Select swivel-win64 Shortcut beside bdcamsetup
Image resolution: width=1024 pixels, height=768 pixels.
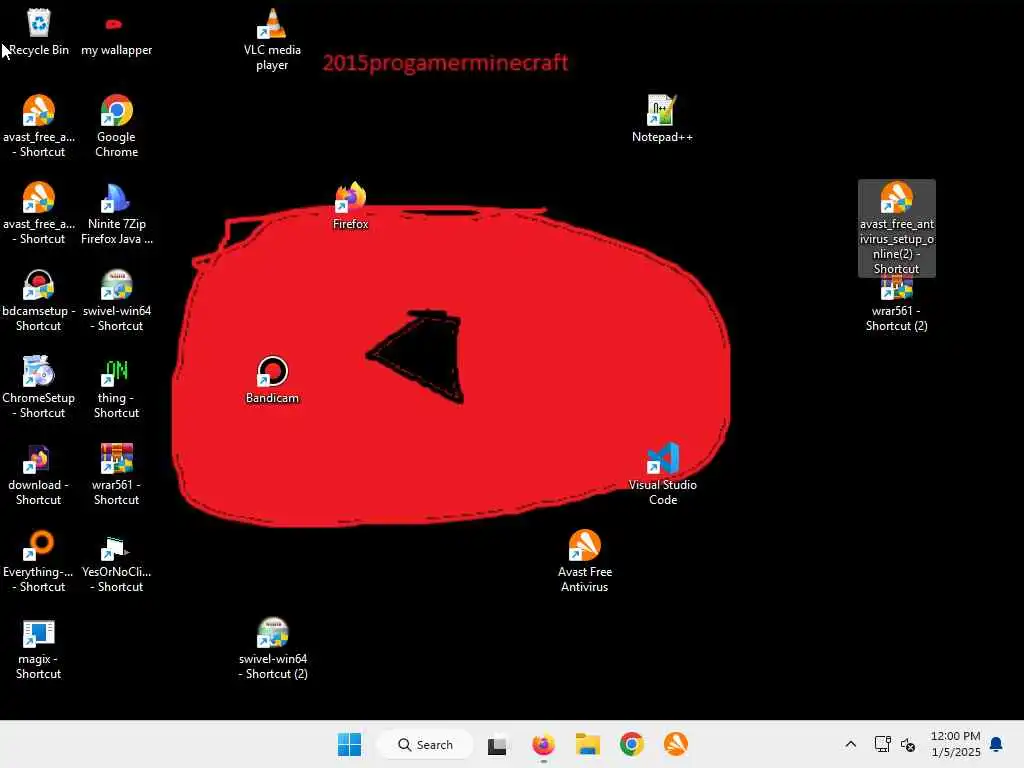[x=116, y=300]
